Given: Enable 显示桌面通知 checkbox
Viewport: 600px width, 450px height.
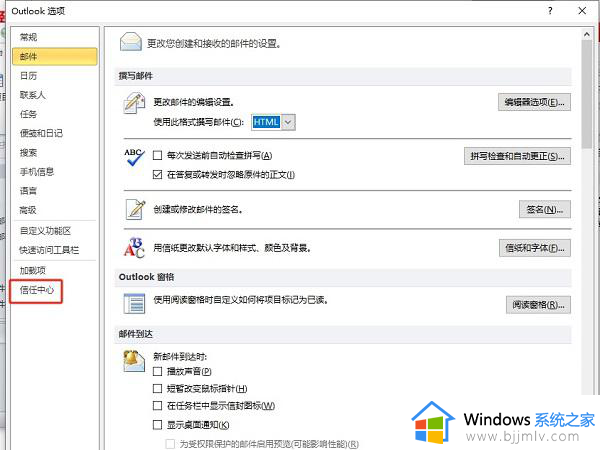Looking at the screenshot, I should (x=157, y=425).
